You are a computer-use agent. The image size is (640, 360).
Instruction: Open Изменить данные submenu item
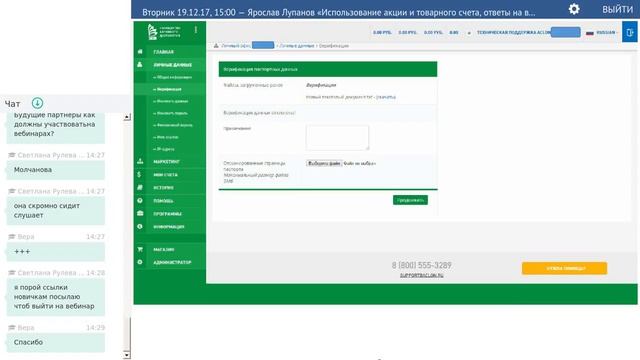coord(171,101)
